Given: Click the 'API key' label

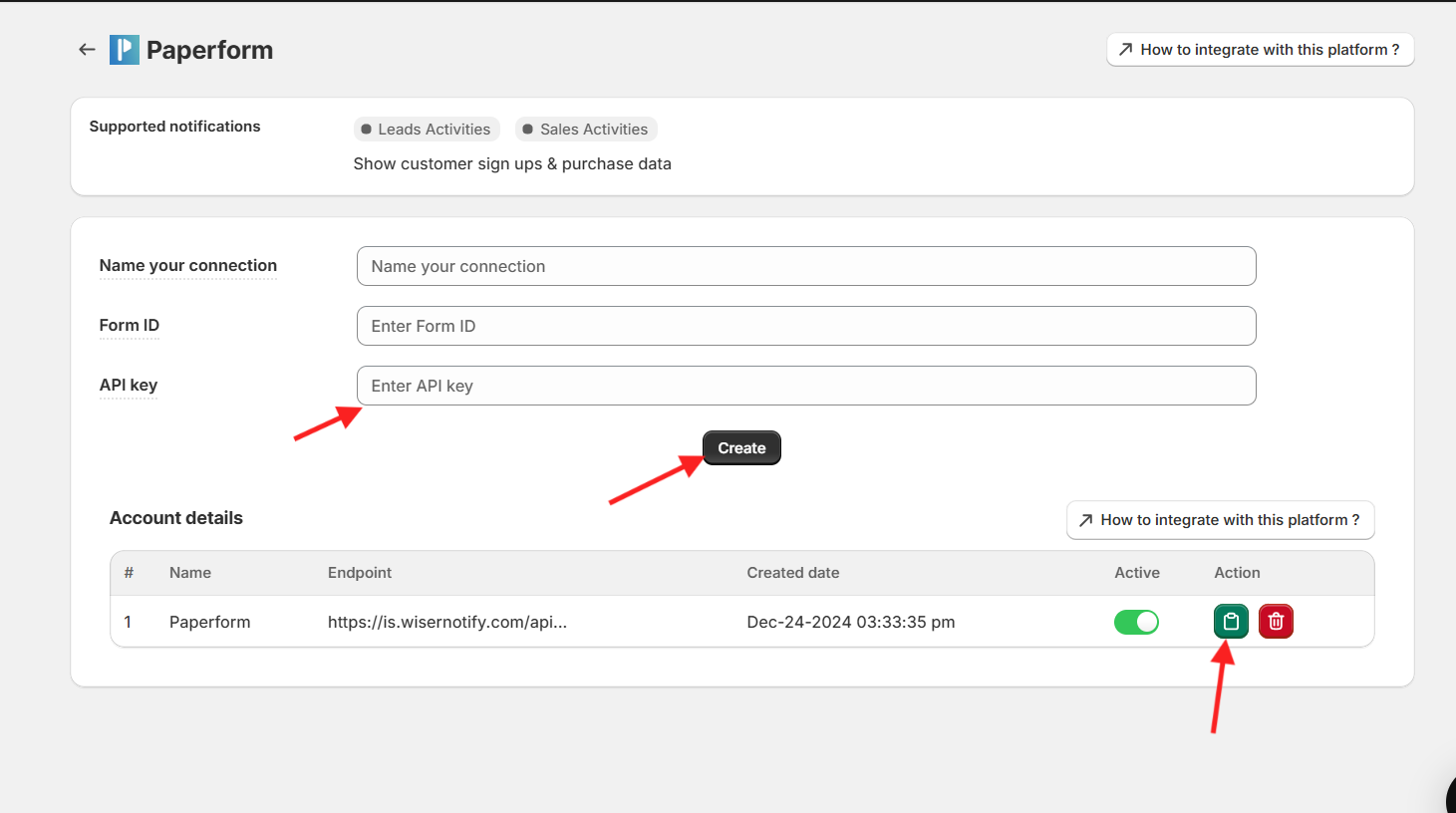Looking at the screenshot, I should click(129, 385).
